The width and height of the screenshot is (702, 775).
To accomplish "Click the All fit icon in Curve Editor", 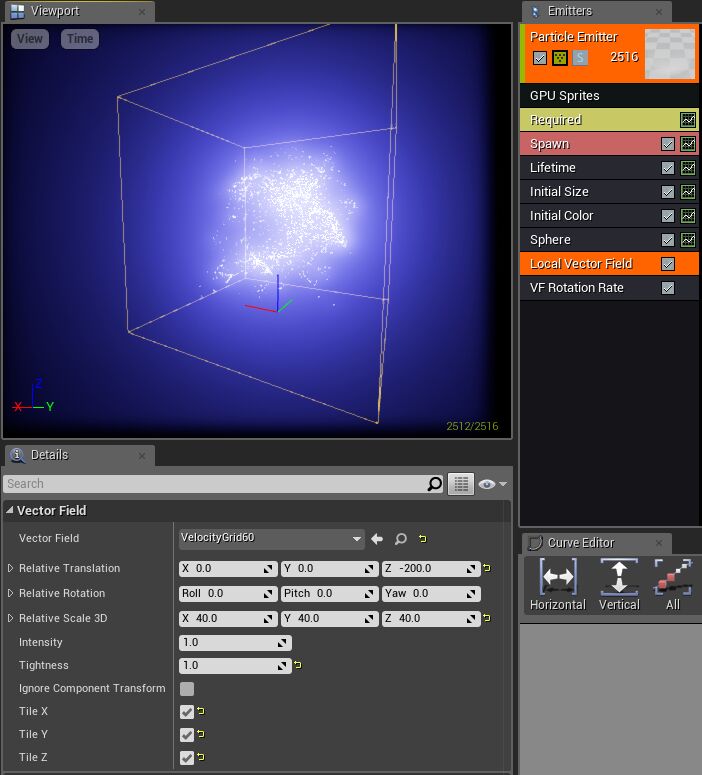I will tap(673, 578).
